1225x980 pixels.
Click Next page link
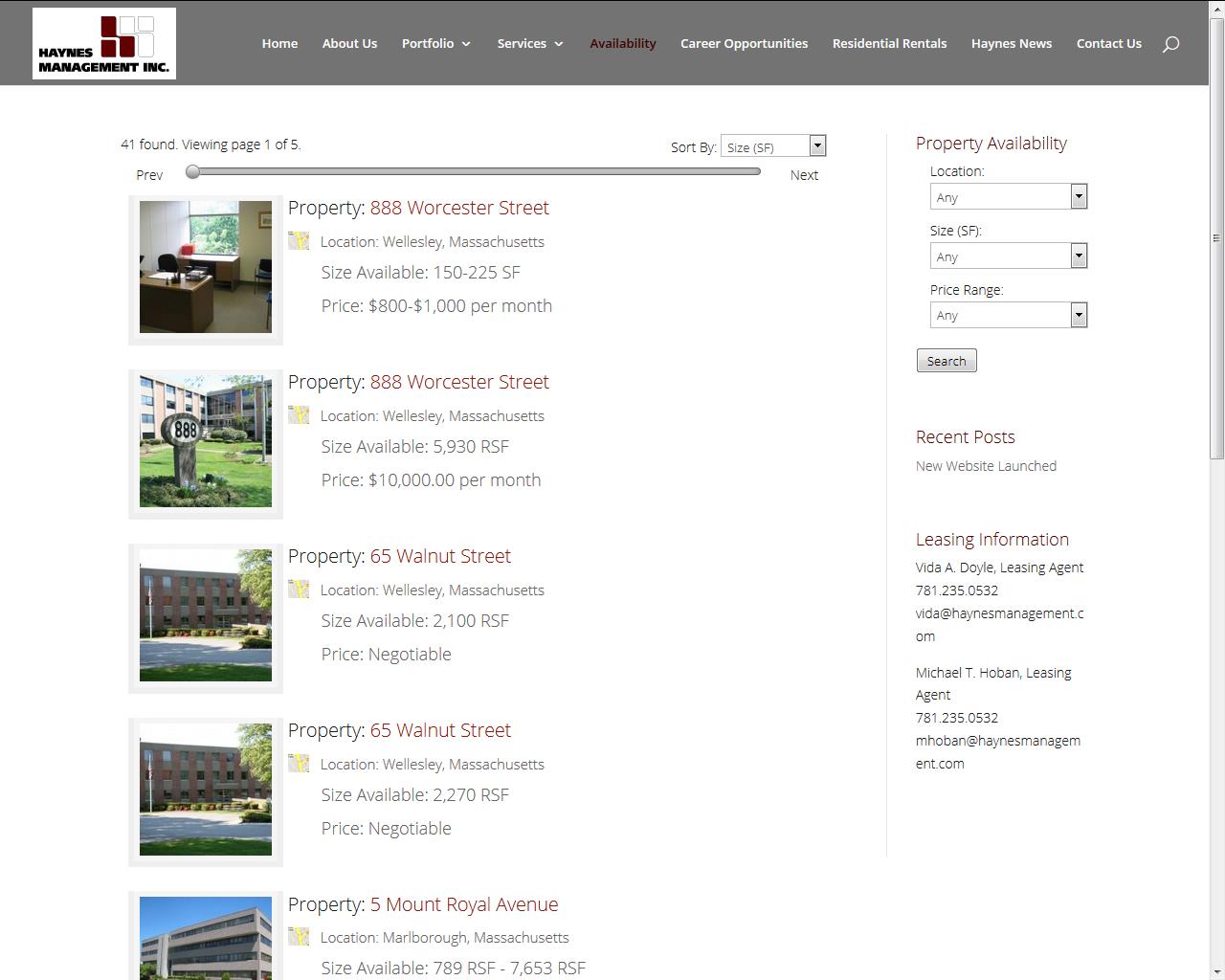click(x=804, y=175)
